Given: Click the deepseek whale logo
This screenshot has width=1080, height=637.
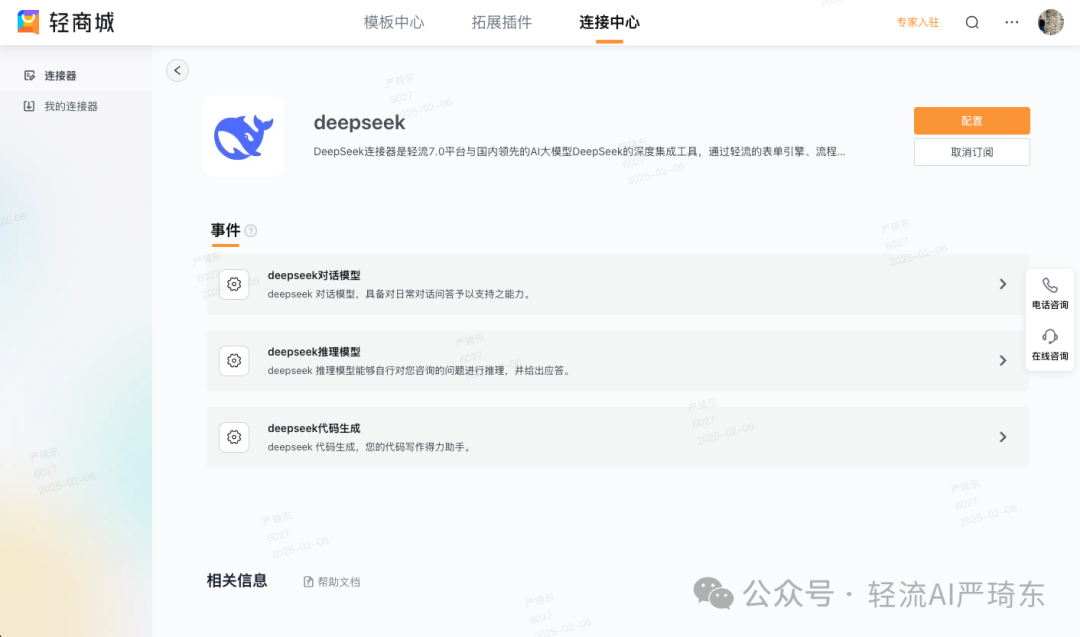Looking at the screenshot, I should click(x=242, y=136).
